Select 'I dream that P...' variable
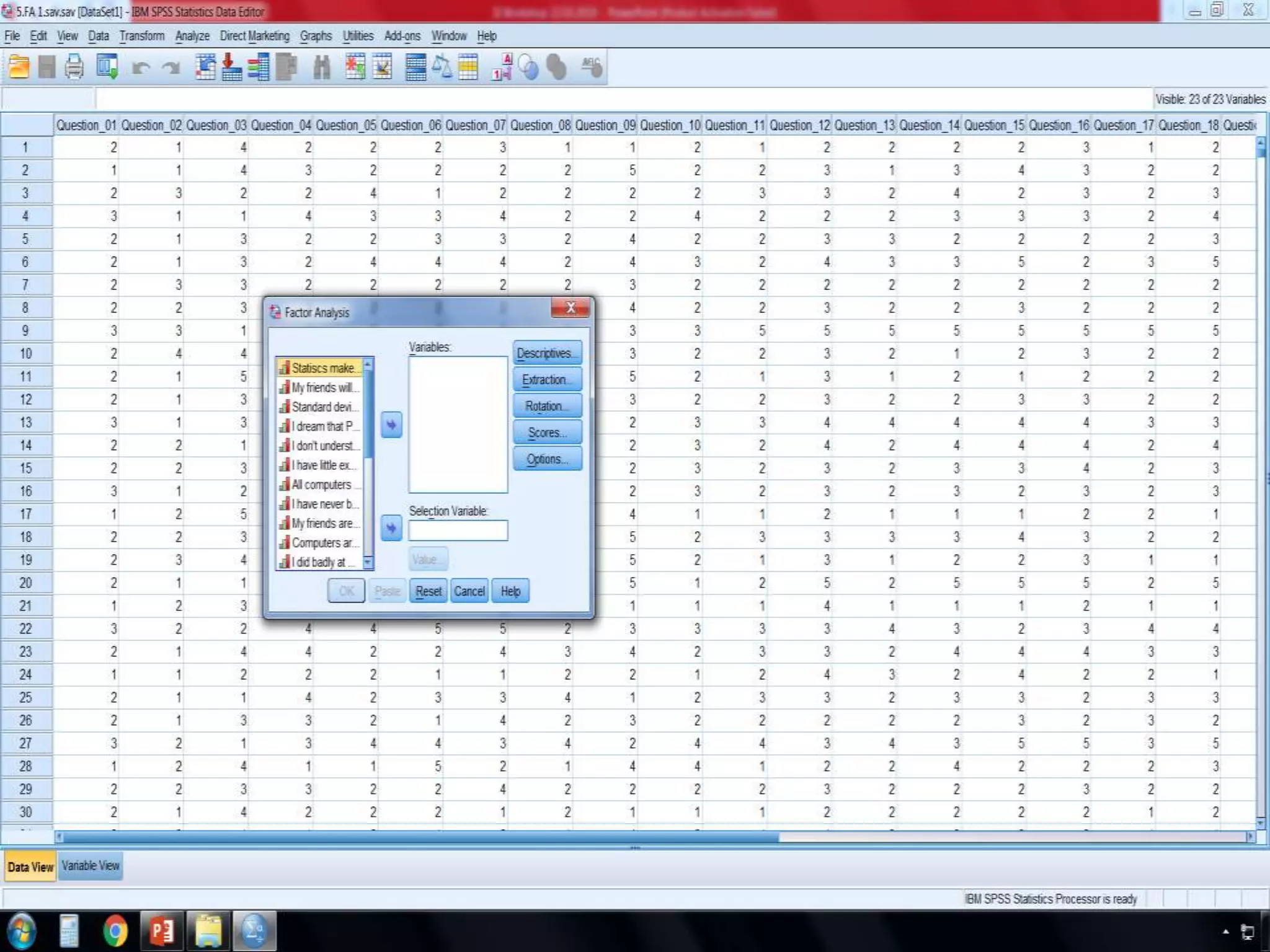The width and height of the screenshot is (1270, 952). click(322, 426)
